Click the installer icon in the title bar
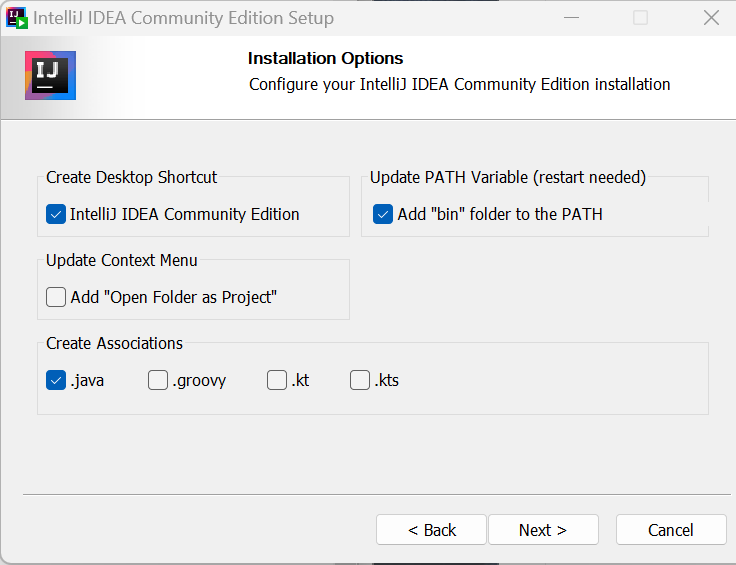This screenshot has width=736, height=565. (16, 18)
